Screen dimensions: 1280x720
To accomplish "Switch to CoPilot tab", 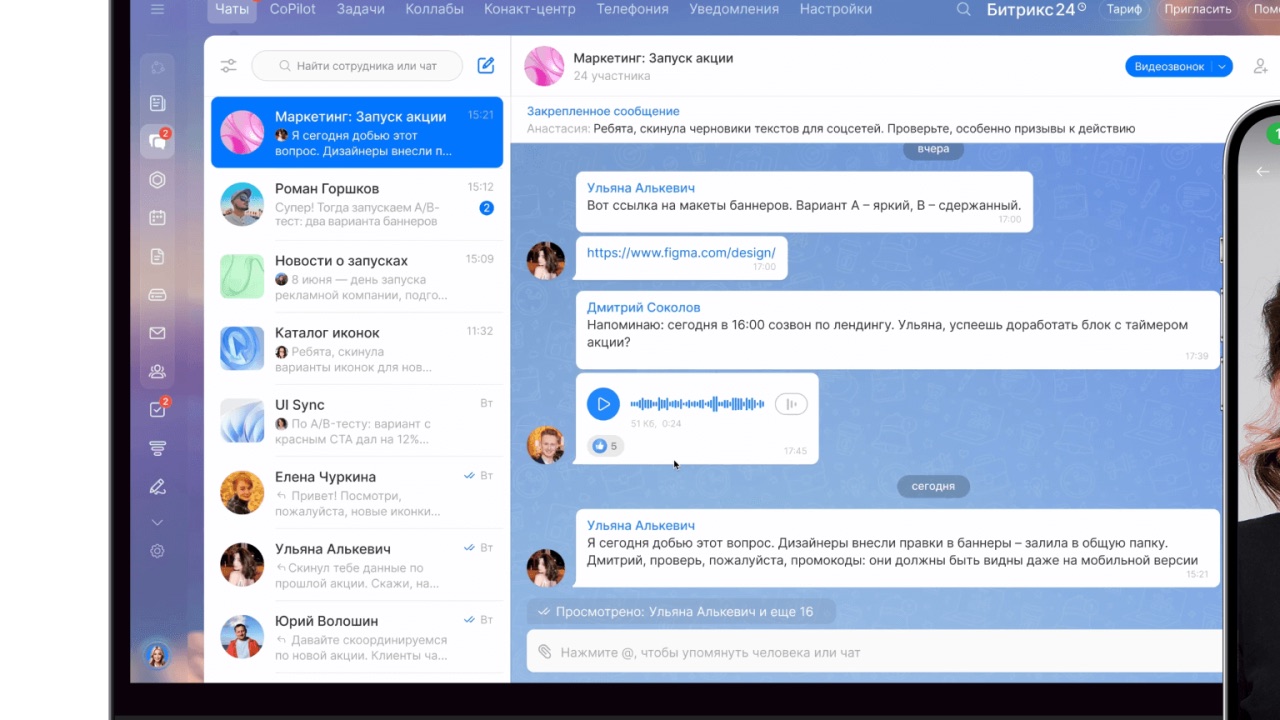I will 293,9.
